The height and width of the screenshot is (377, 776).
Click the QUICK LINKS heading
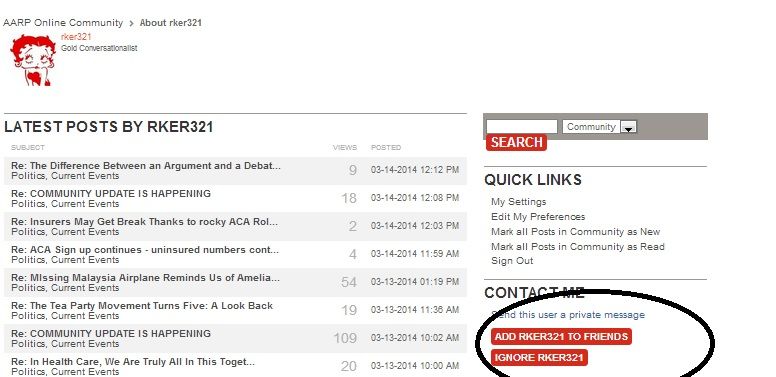click(533, 180)
